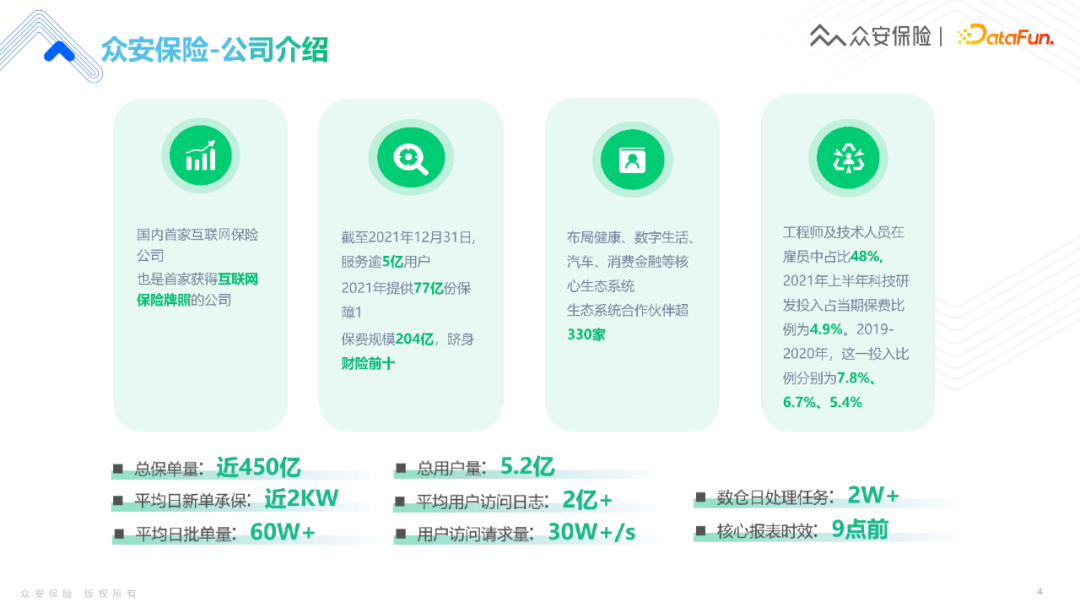1080x608 pixels.
Task: Click the green user profile card icon
Action: coord(632,160)
